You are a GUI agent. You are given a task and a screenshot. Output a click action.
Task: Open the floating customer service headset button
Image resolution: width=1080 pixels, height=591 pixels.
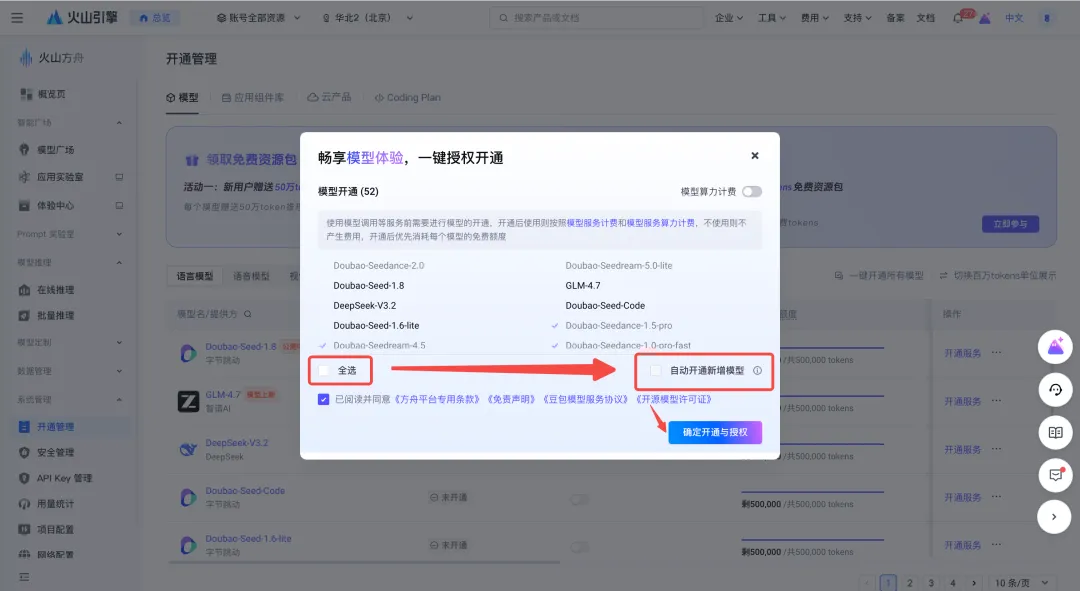(x=1055, y=390)
